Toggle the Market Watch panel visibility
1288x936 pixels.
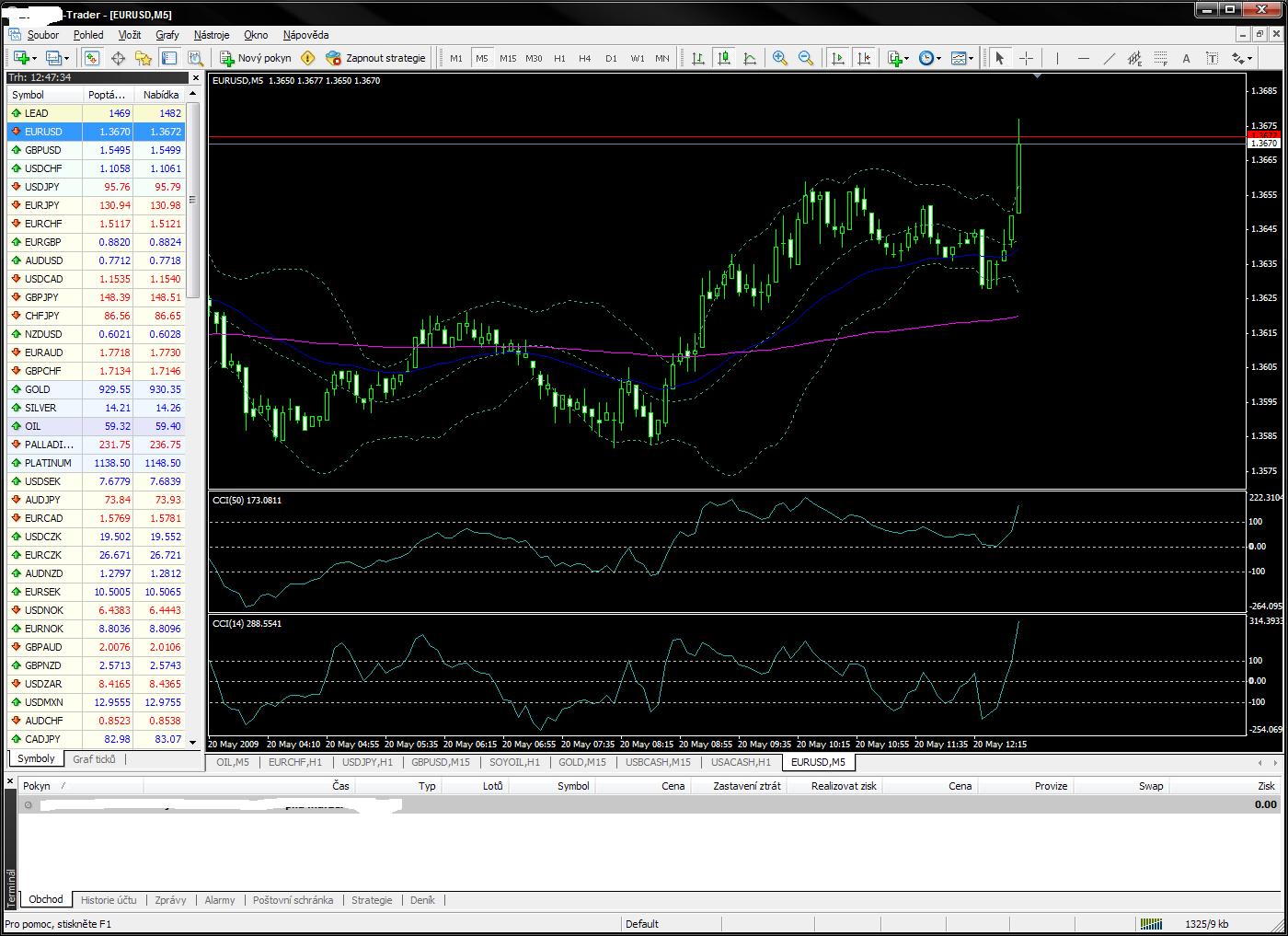click(91, 58)
